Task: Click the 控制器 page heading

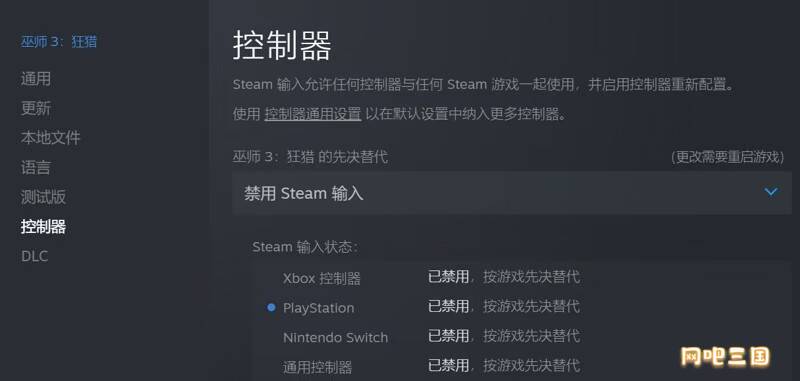Action: tap(282, 46)
